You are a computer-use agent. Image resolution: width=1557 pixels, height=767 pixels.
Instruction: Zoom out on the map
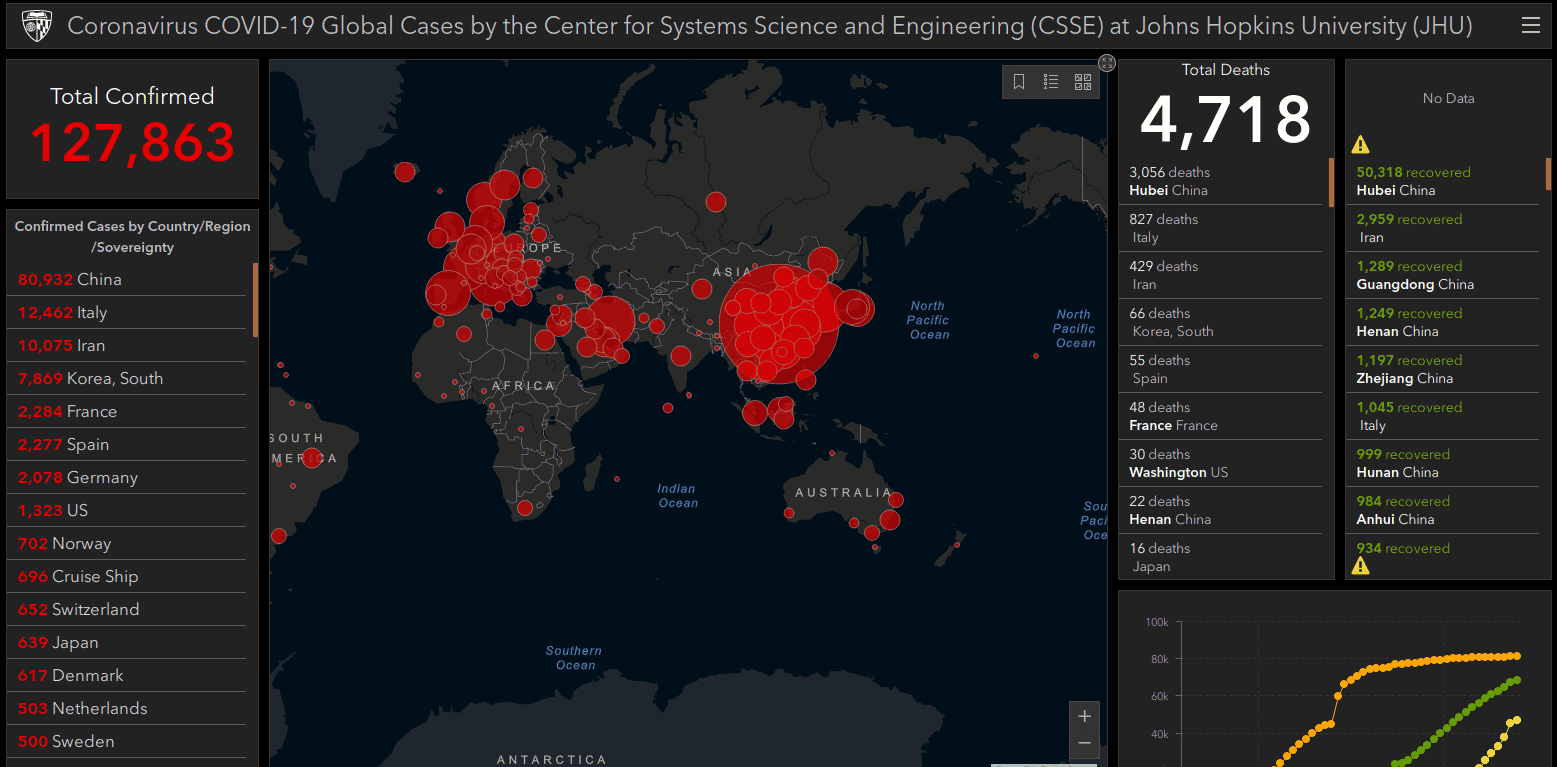[1084, 743]
